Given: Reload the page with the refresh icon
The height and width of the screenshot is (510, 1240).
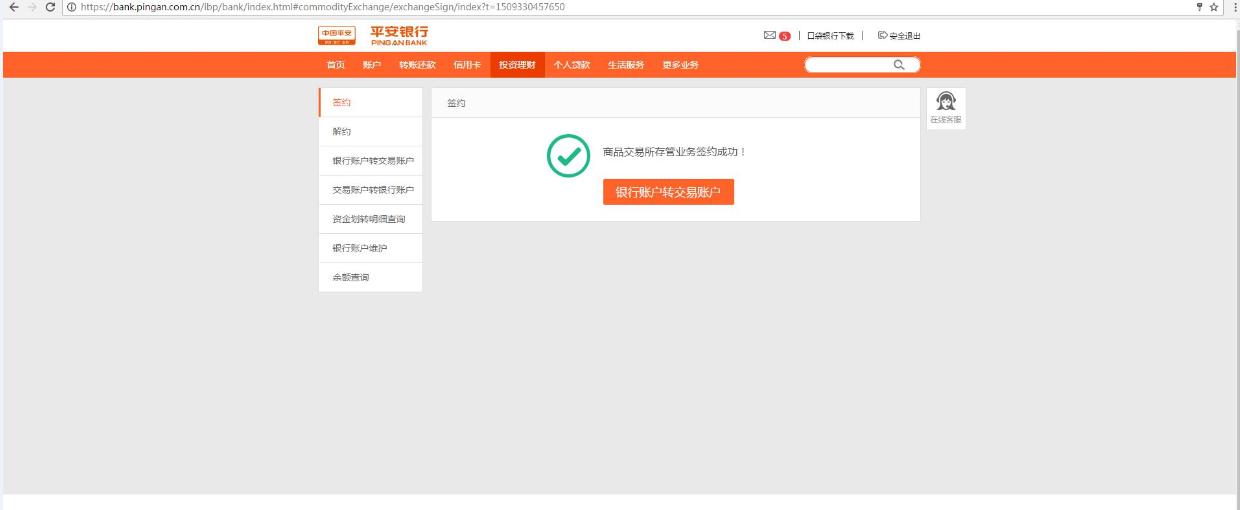Looking at the screenshot, I should [50, 7].
